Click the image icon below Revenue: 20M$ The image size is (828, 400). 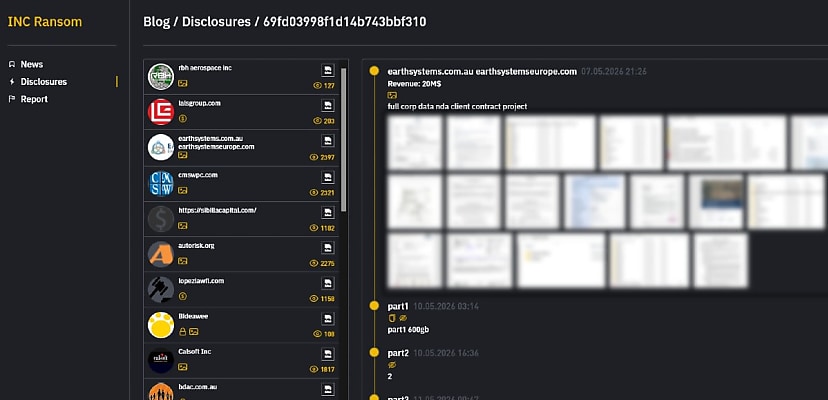coord(392,95)
